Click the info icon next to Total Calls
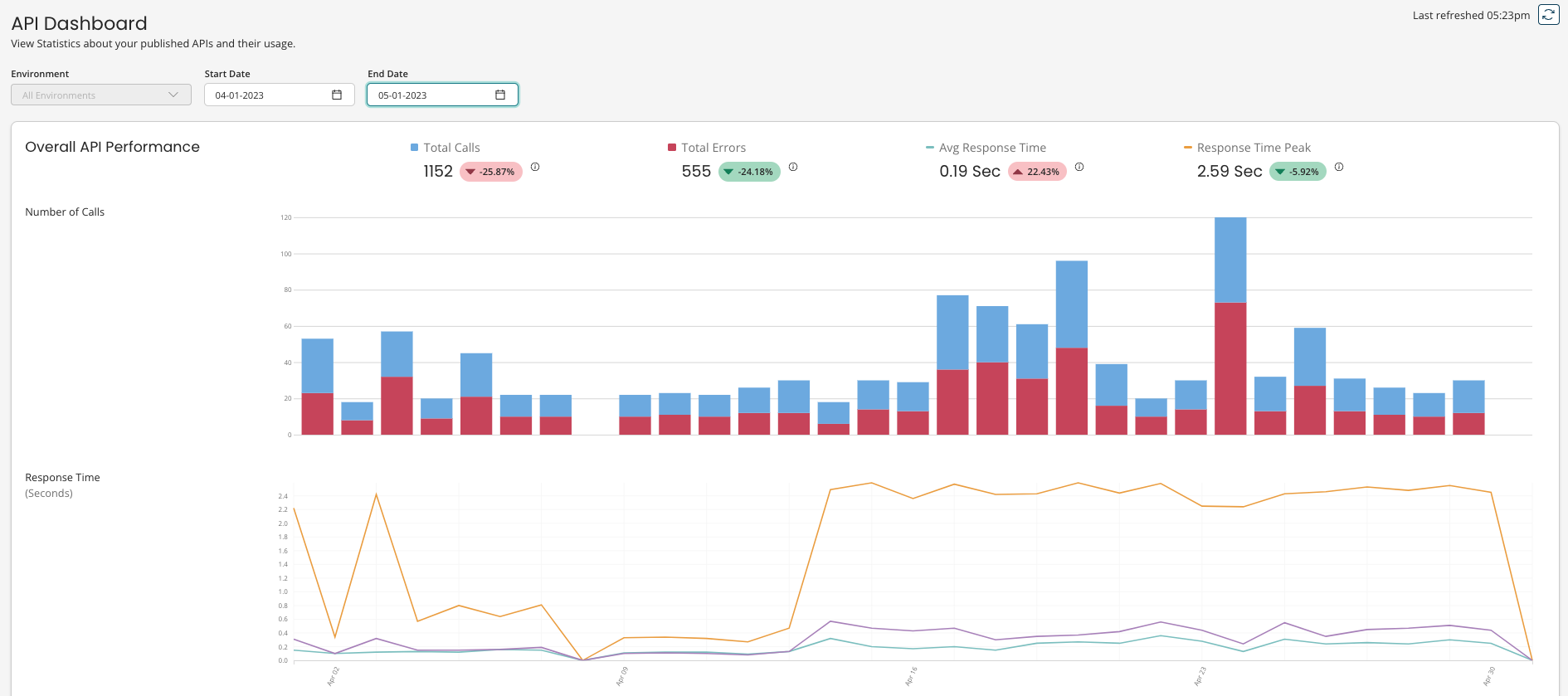The image size is (1568, 696). coord(535,167)
